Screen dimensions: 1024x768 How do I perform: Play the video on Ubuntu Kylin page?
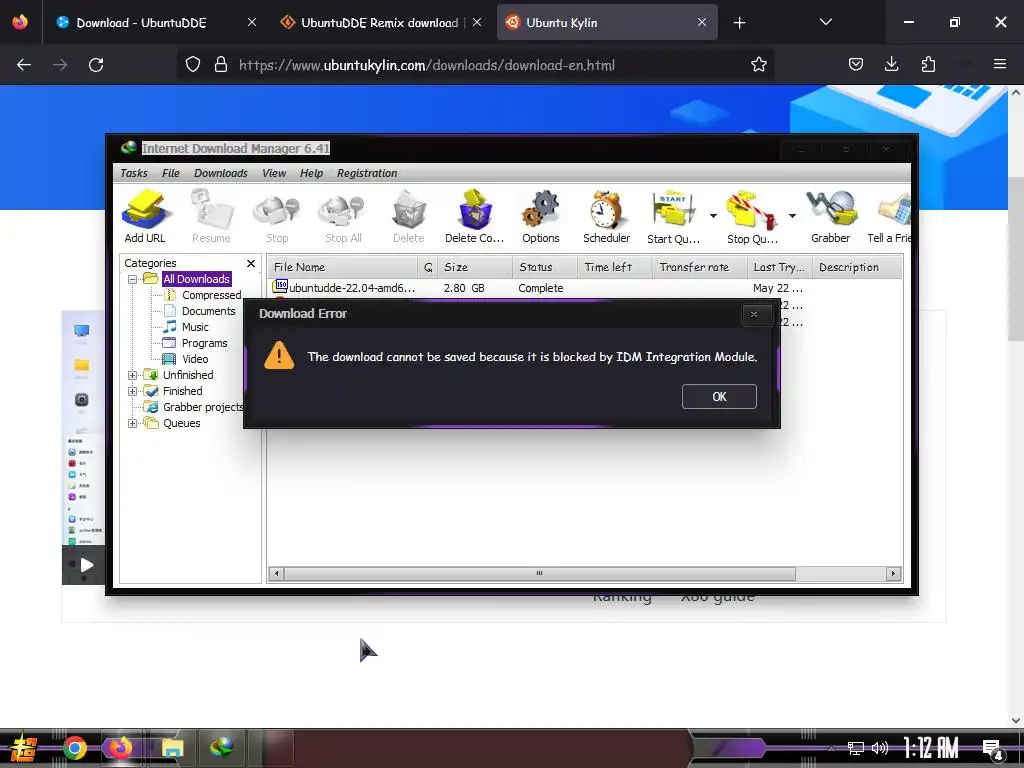(86, 565)
